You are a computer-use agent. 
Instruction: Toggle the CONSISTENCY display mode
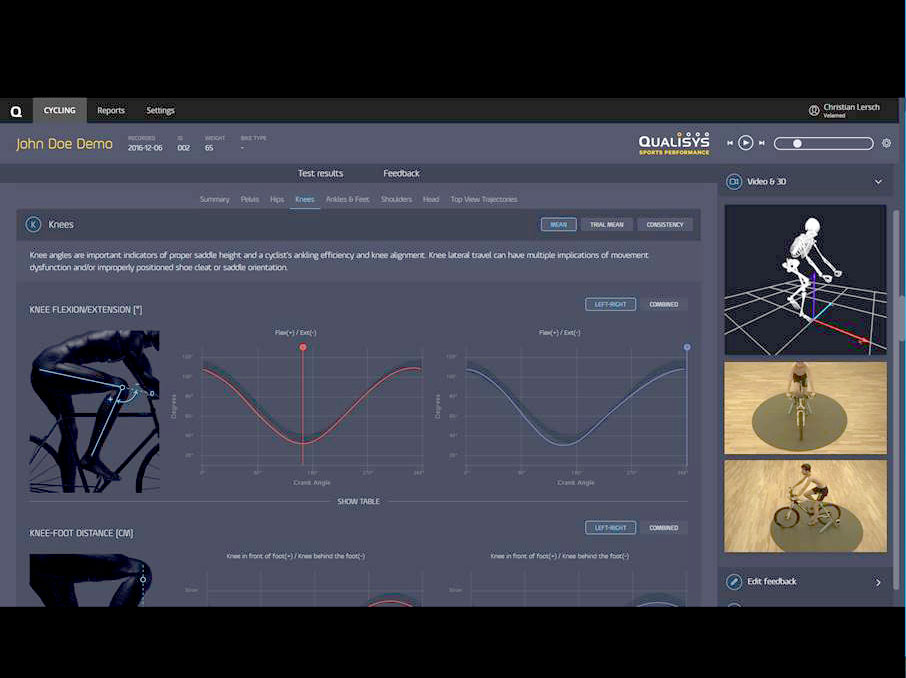(x=664, y=224)
